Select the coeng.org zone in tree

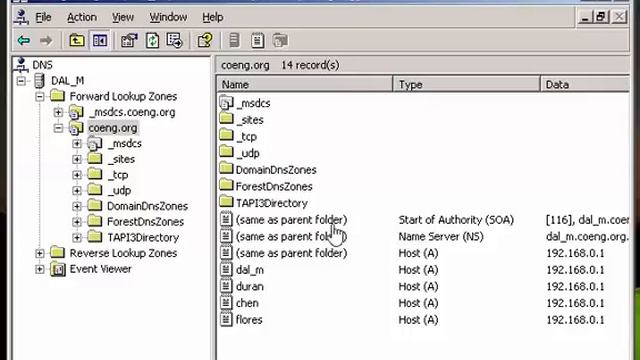(113, 128)
